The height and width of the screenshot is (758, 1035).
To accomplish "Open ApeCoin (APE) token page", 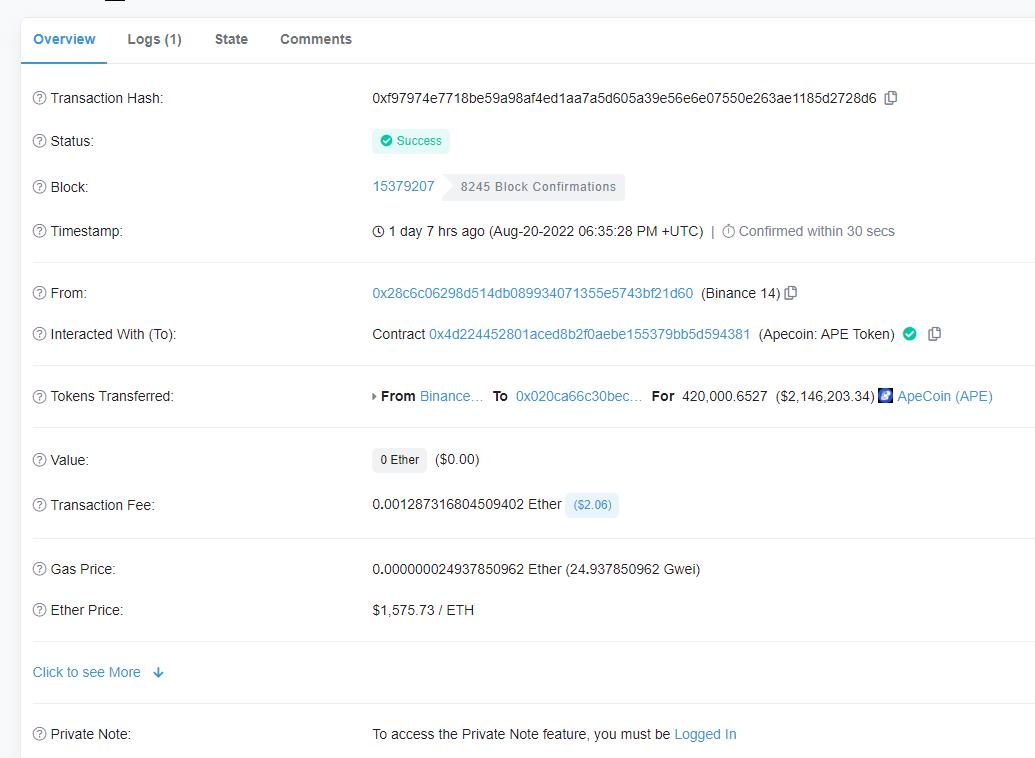I will tap(944, 396).
